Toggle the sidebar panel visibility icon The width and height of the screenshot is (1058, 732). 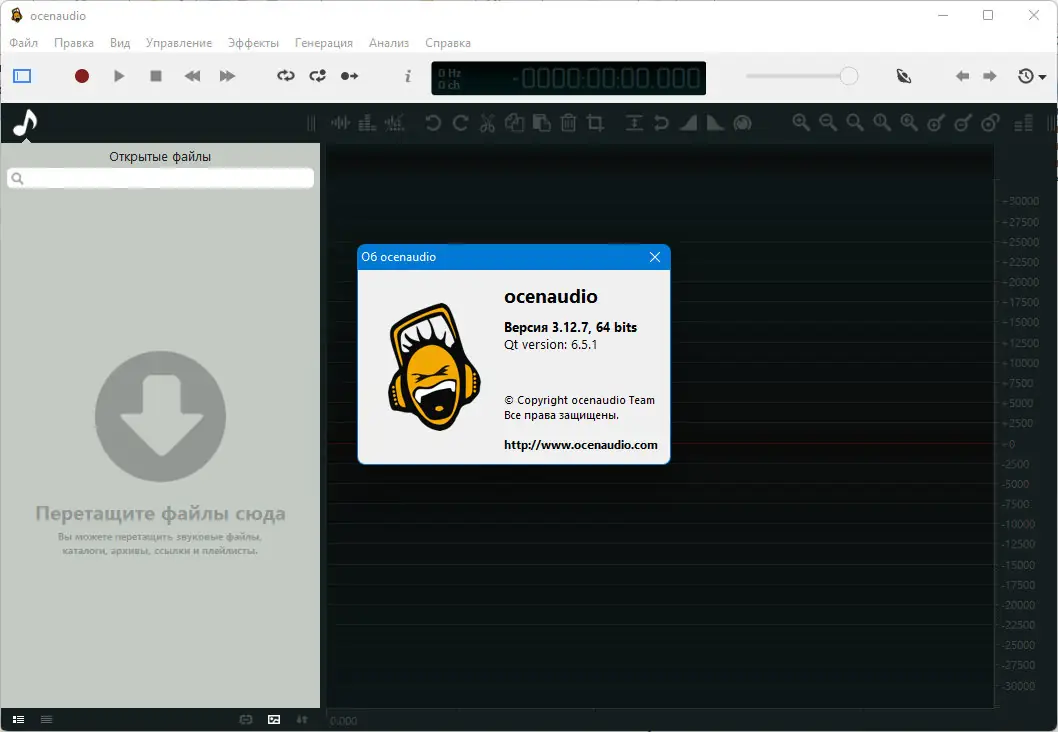pyautogui.click(x=22, y=76)
